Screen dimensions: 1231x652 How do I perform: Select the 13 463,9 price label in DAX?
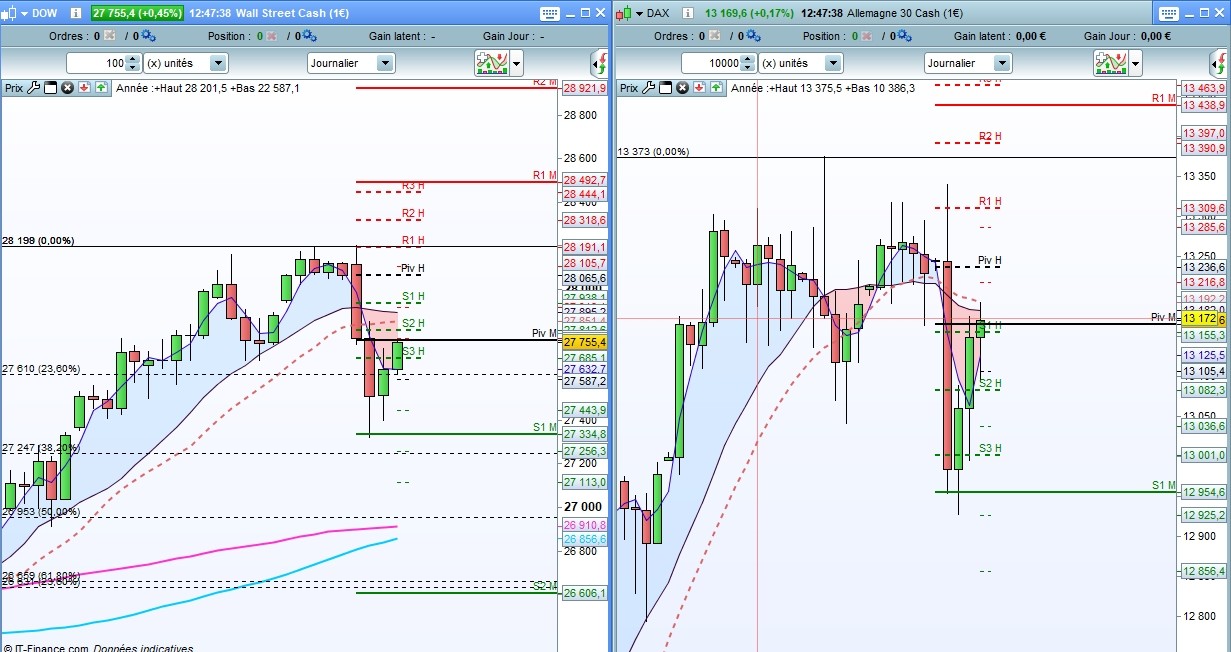tap(1203, 89)
